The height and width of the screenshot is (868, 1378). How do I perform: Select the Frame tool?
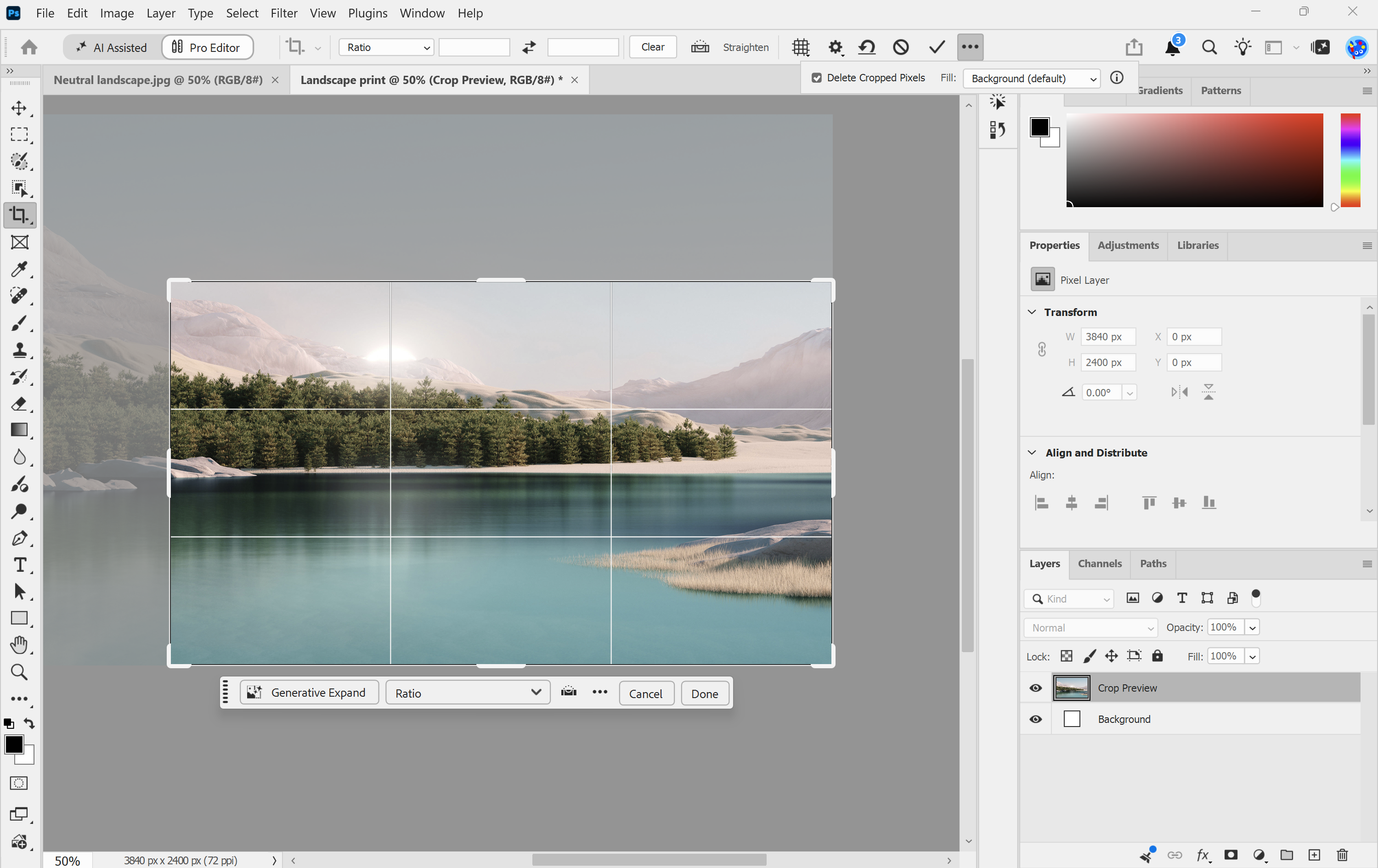19,242
